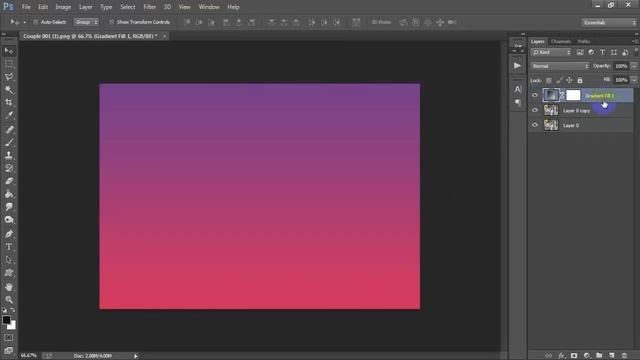The image size is (640, 360).
Task: Select the Horizontal Type tool
Action: pos(9,247)
